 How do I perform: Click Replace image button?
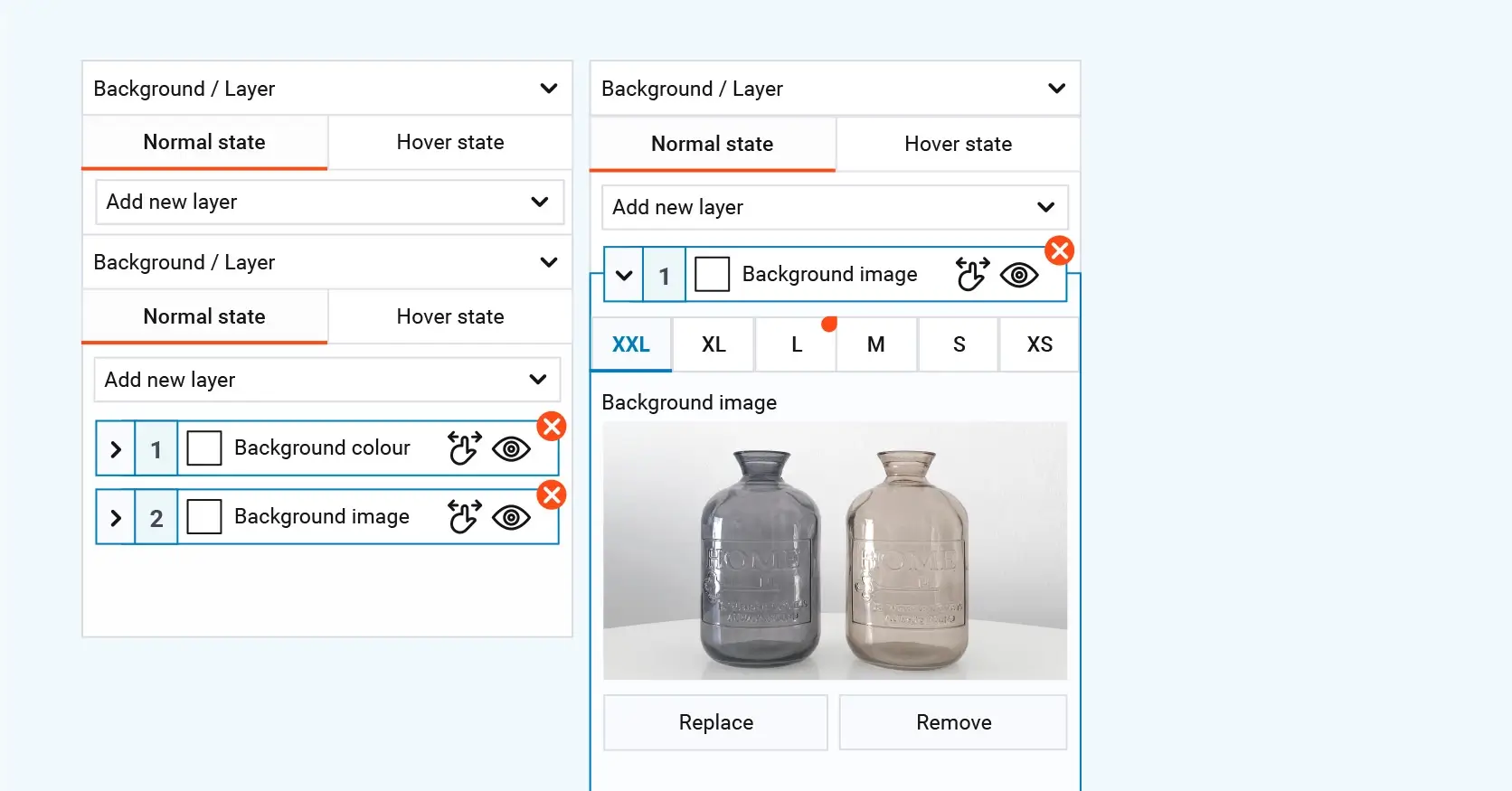pyautogui.click(x=716, y=722)
